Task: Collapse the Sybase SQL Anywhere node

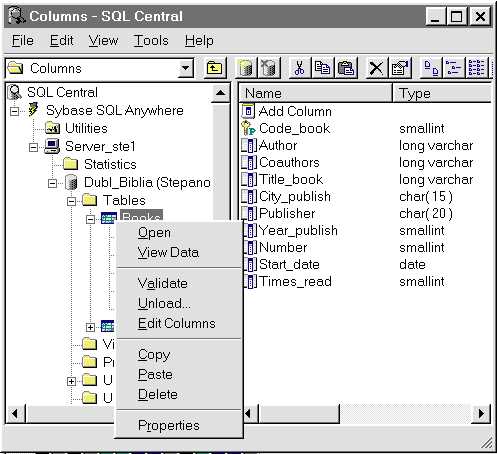Action: pyautogui.click(x=14, y=111)
